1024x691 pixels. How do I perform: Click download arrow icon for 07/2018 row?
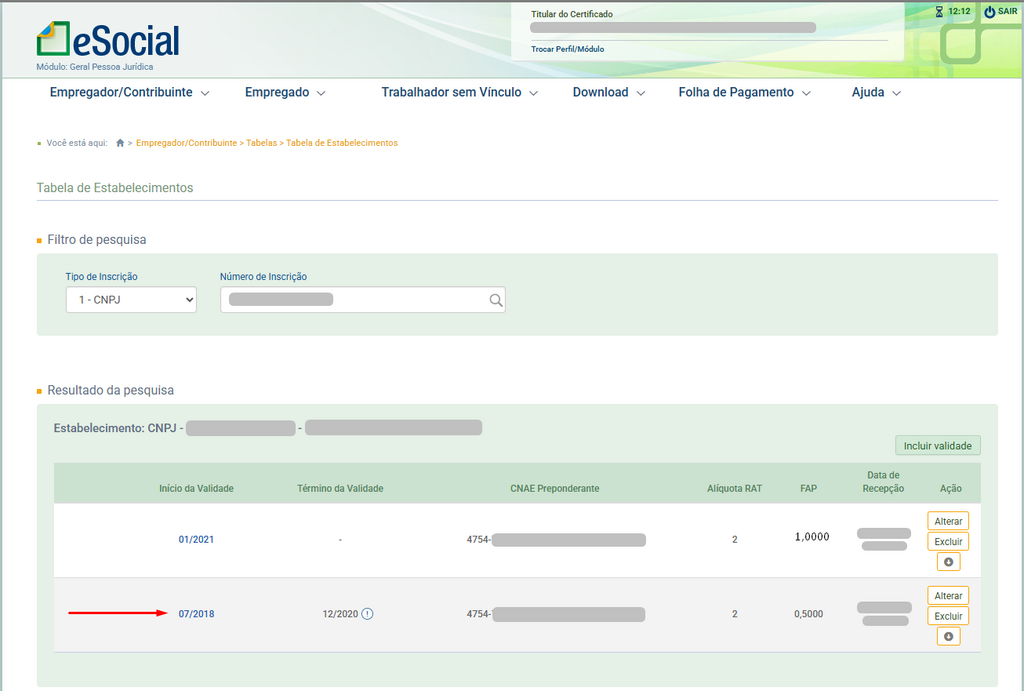pyautogui.click(x=948, y=637)
